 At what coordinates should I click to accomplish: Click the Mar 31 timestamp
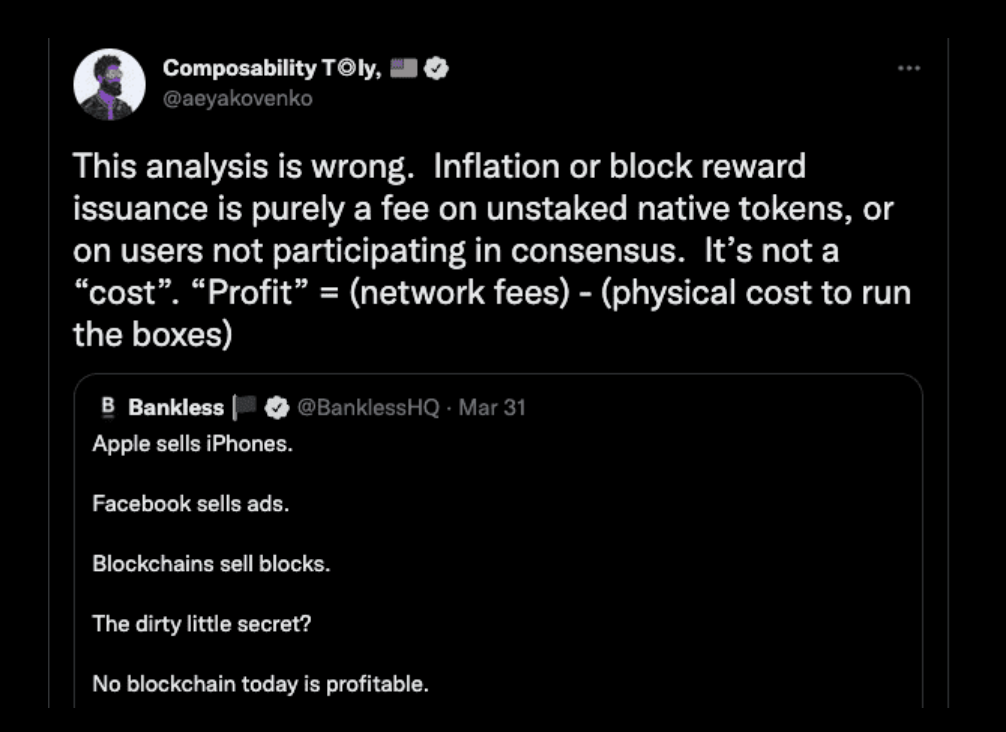coord(492,407)
